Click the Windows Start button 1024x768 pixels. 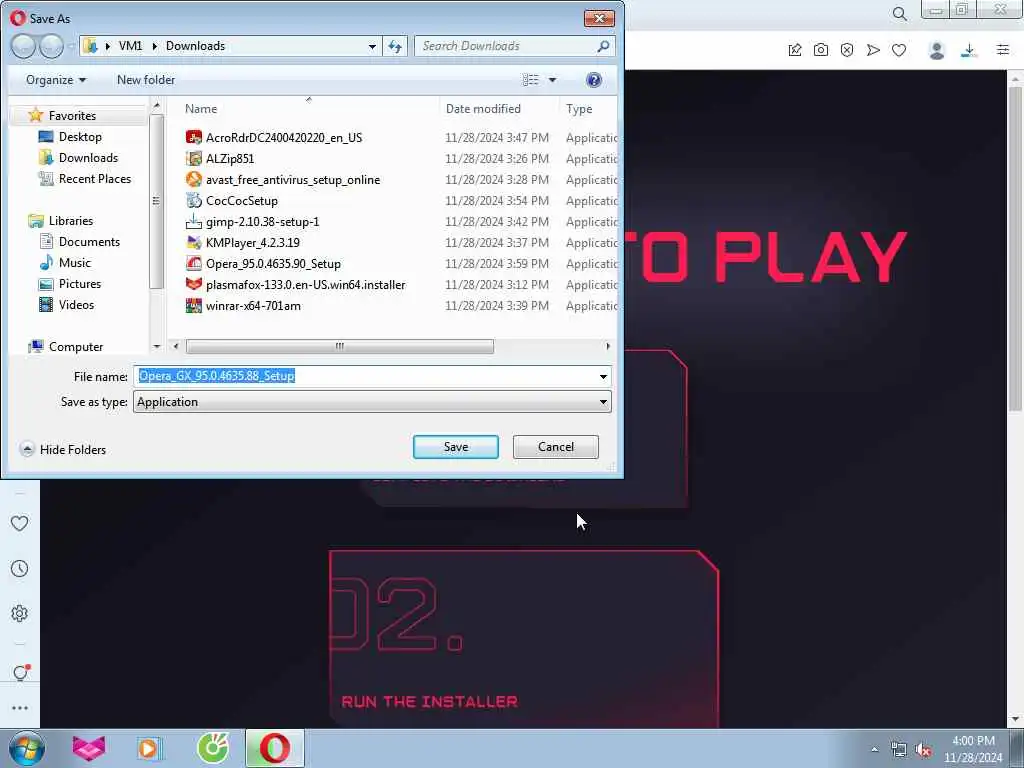[27, 748]
